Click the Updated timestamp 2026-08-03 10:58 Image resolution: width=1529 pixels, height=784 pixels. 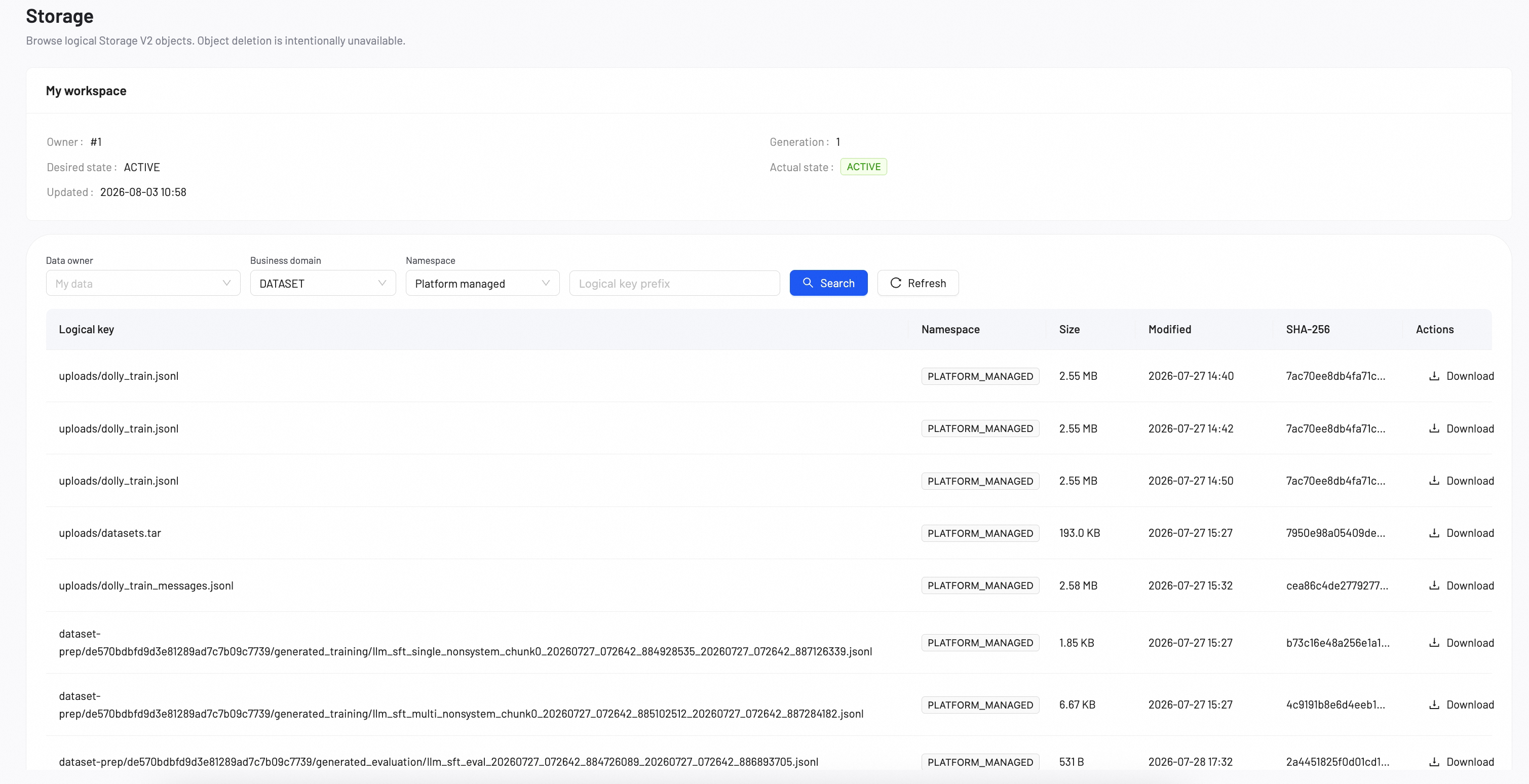point(143,192)
